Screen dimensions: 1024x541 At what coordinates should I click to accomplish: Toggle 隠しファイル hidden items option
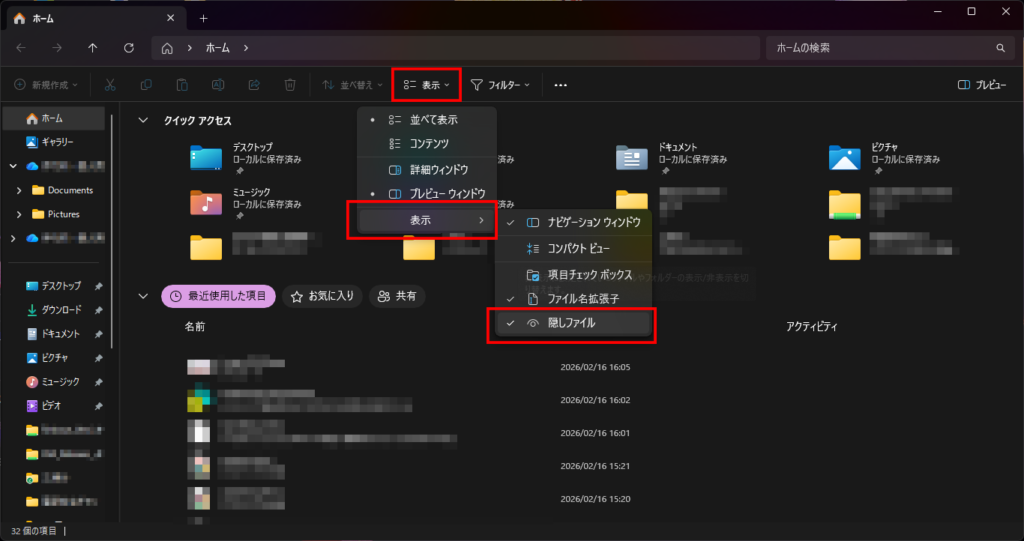[x=573, y=323]
